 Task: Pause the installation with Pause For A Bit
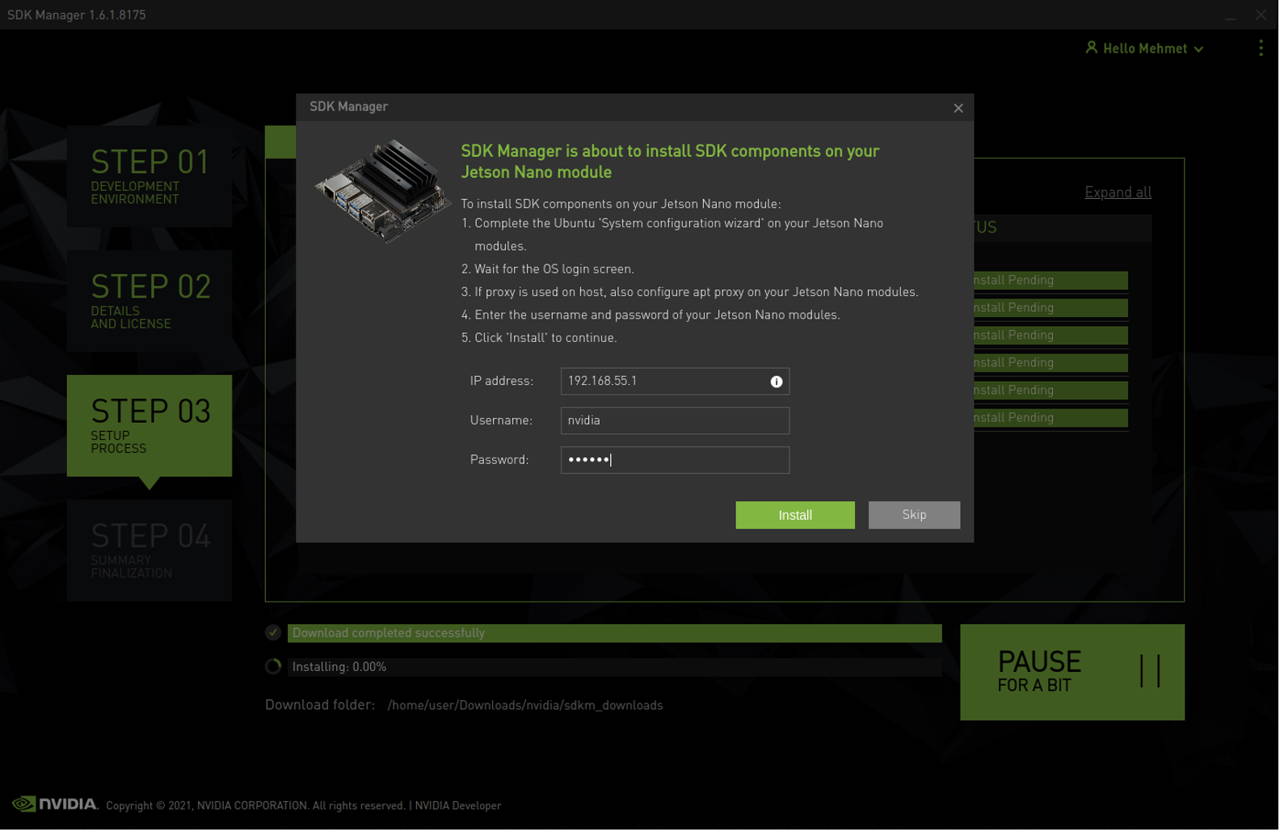point(1072,672)
